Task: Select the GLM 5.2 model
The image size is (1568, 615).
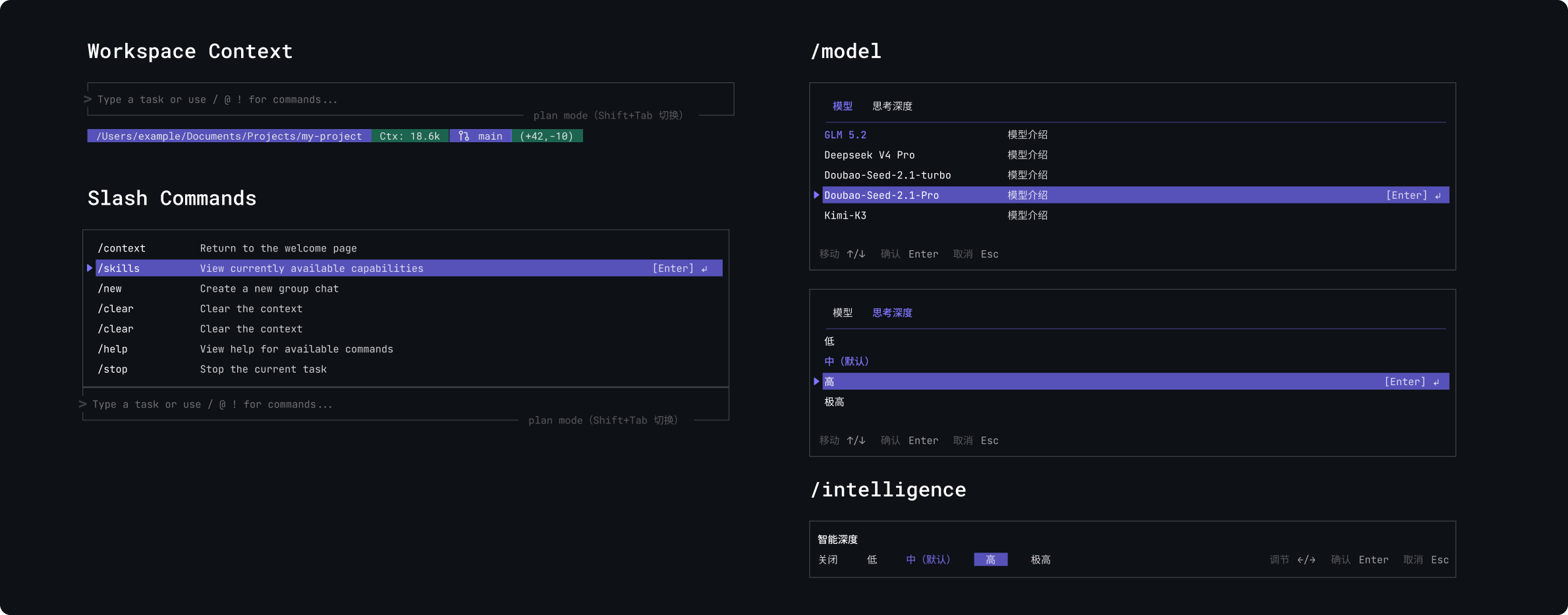Action: coord(845,135)
